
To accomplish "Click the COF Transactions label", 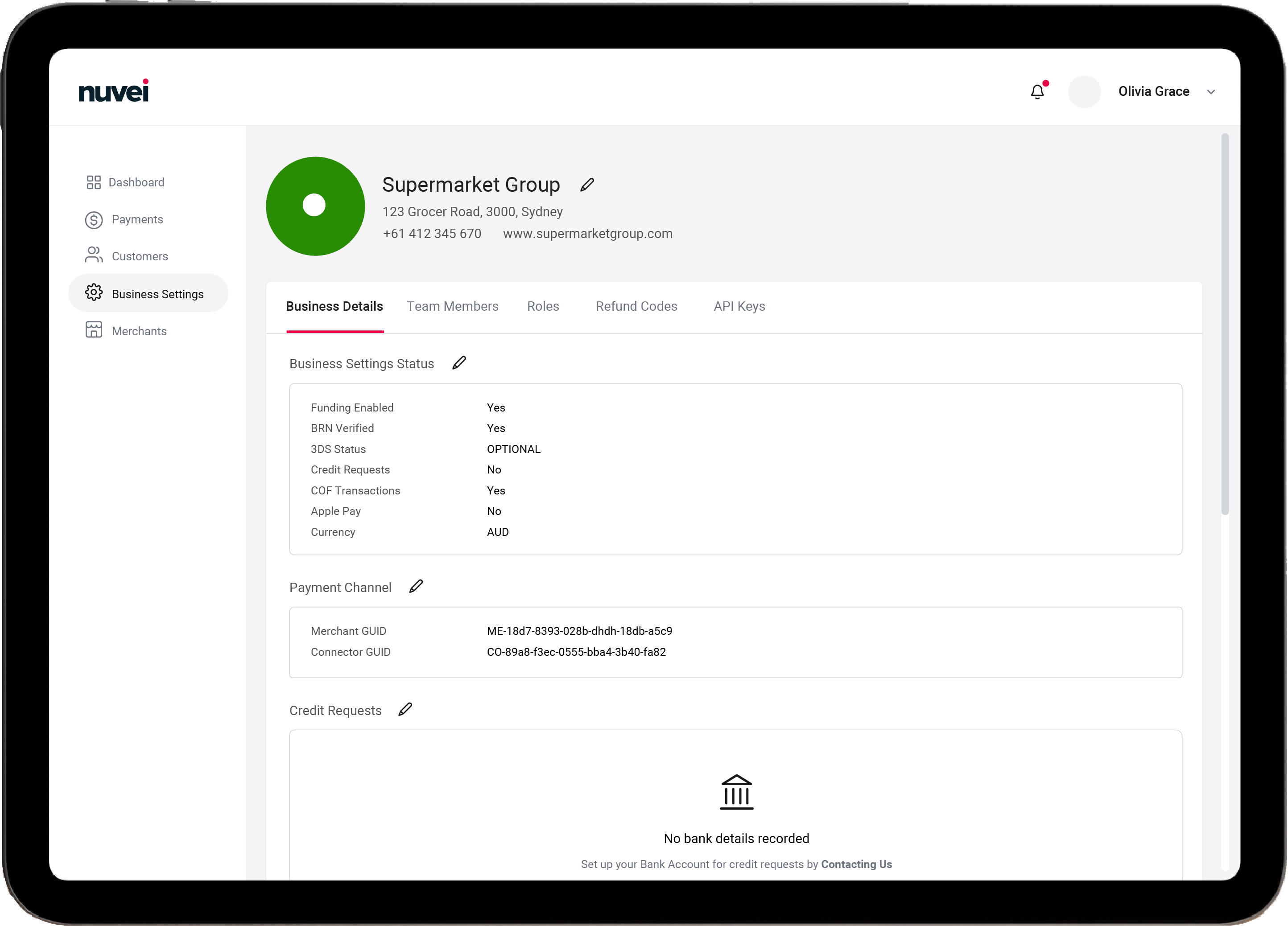I will tap(355, 490).
